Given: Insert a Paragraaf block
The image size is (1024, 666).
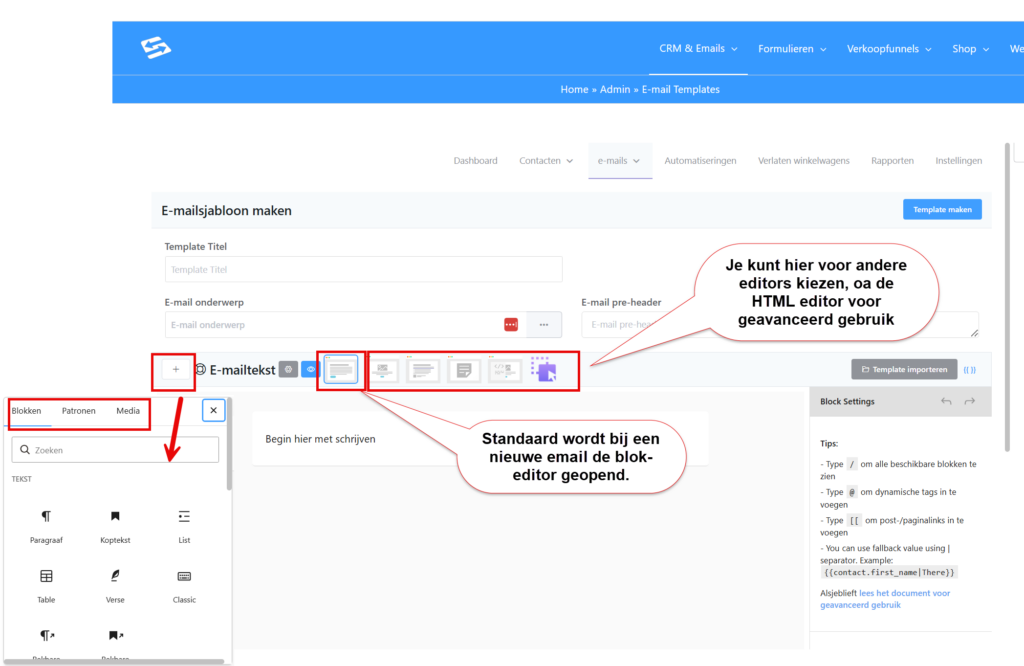Looking at the screenshot, I should click(46, 524).
